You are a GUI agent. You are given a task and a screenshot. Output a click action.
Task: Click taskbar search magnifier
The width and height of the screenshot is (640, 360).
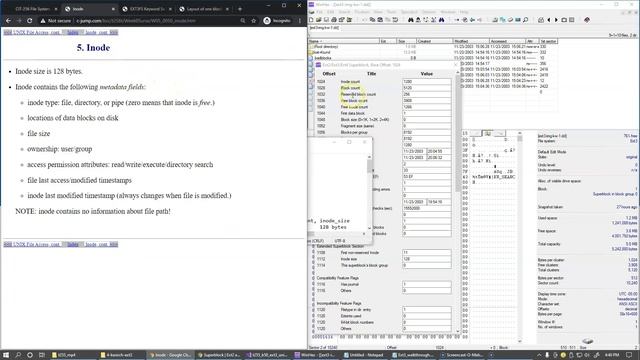pos(18,355)
